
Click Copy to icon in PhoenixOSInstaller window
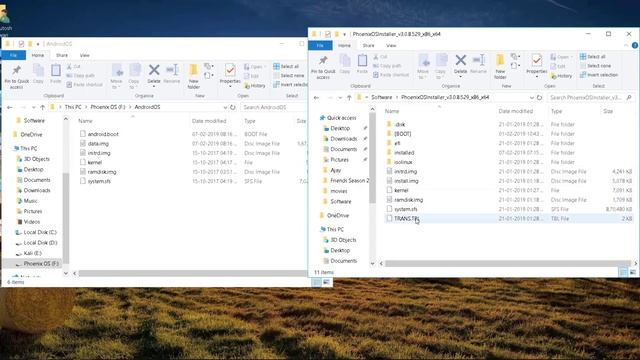(441, 61)
